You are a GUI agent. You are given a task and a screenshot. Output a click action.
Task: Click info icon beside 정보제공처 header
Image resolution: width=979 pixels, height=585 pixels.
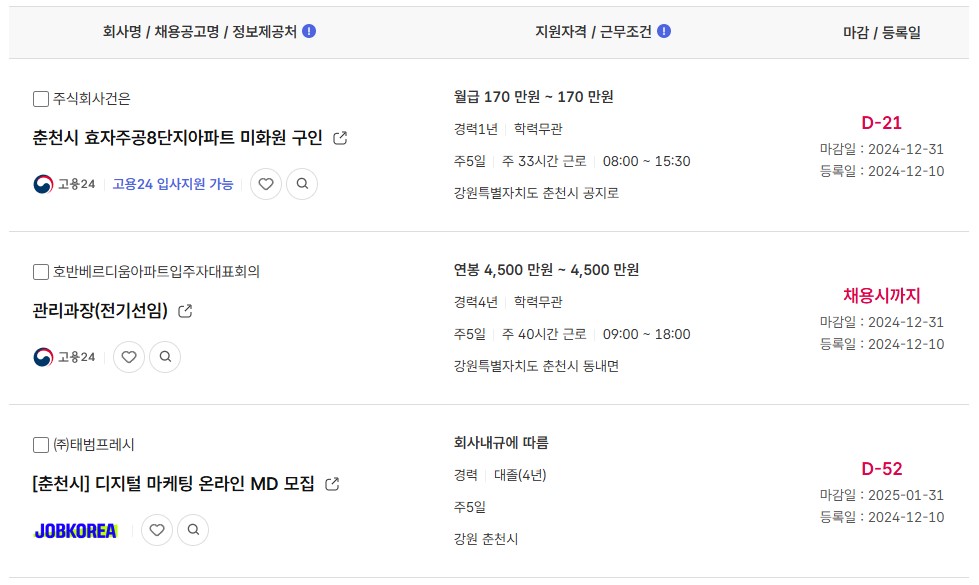[x=309, y=31]
